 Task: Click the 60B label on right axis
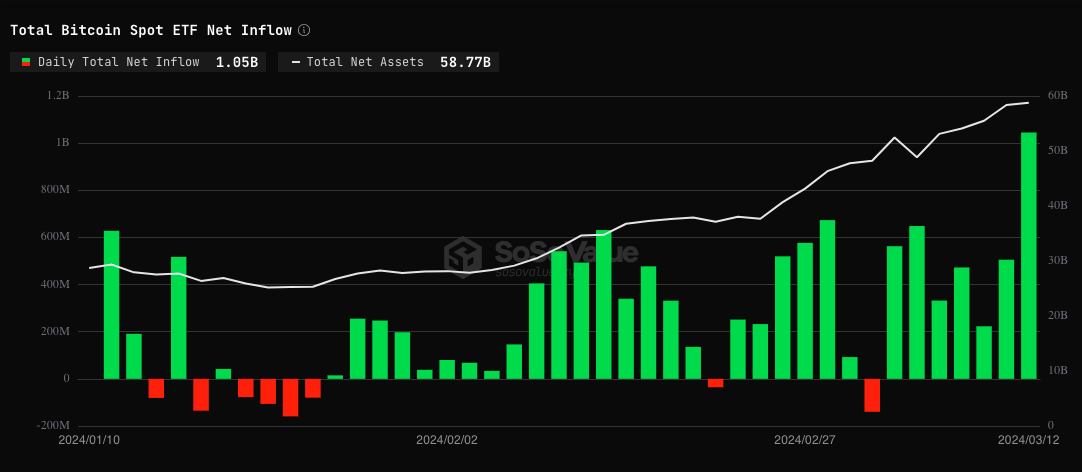click(1057, 96)
